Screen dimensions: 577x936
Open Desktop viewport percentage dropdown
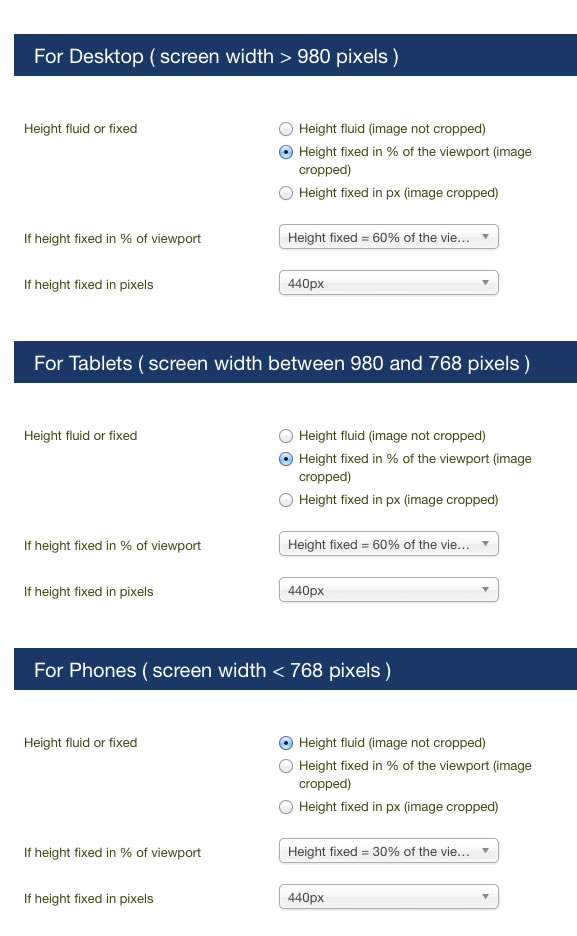tap(388, 238)
